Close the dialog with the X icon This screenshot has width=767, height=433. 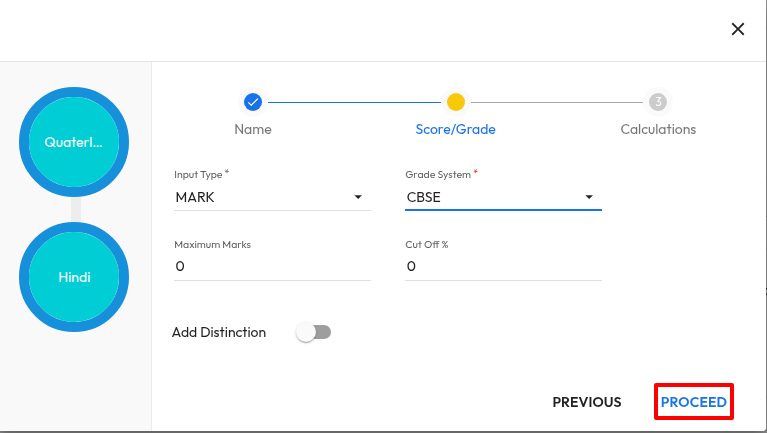pyautogui.click(x=738, y=29)
